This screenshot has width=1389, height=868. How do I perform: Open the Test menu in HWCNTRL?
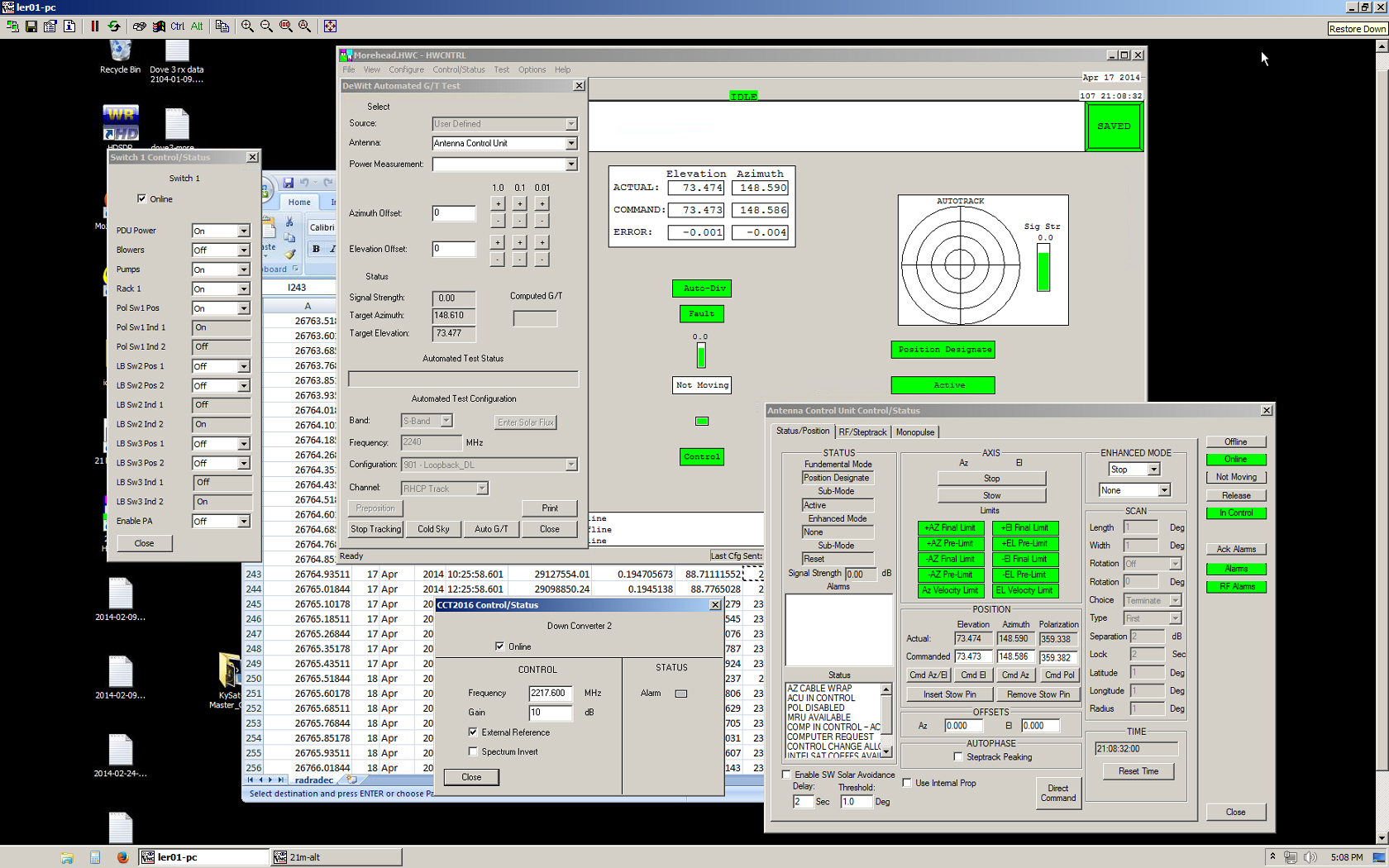[502, 70]
